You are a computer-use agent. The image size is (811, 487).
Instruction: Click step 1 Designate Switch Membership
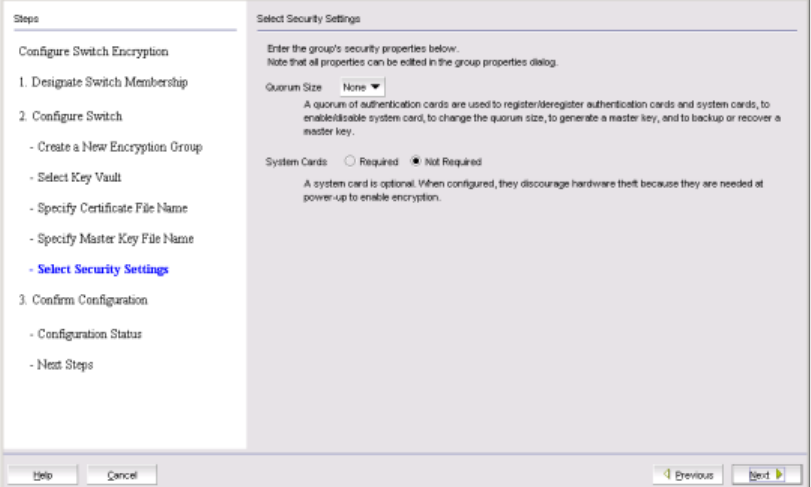pyautogui.click(x=103, y=82)
